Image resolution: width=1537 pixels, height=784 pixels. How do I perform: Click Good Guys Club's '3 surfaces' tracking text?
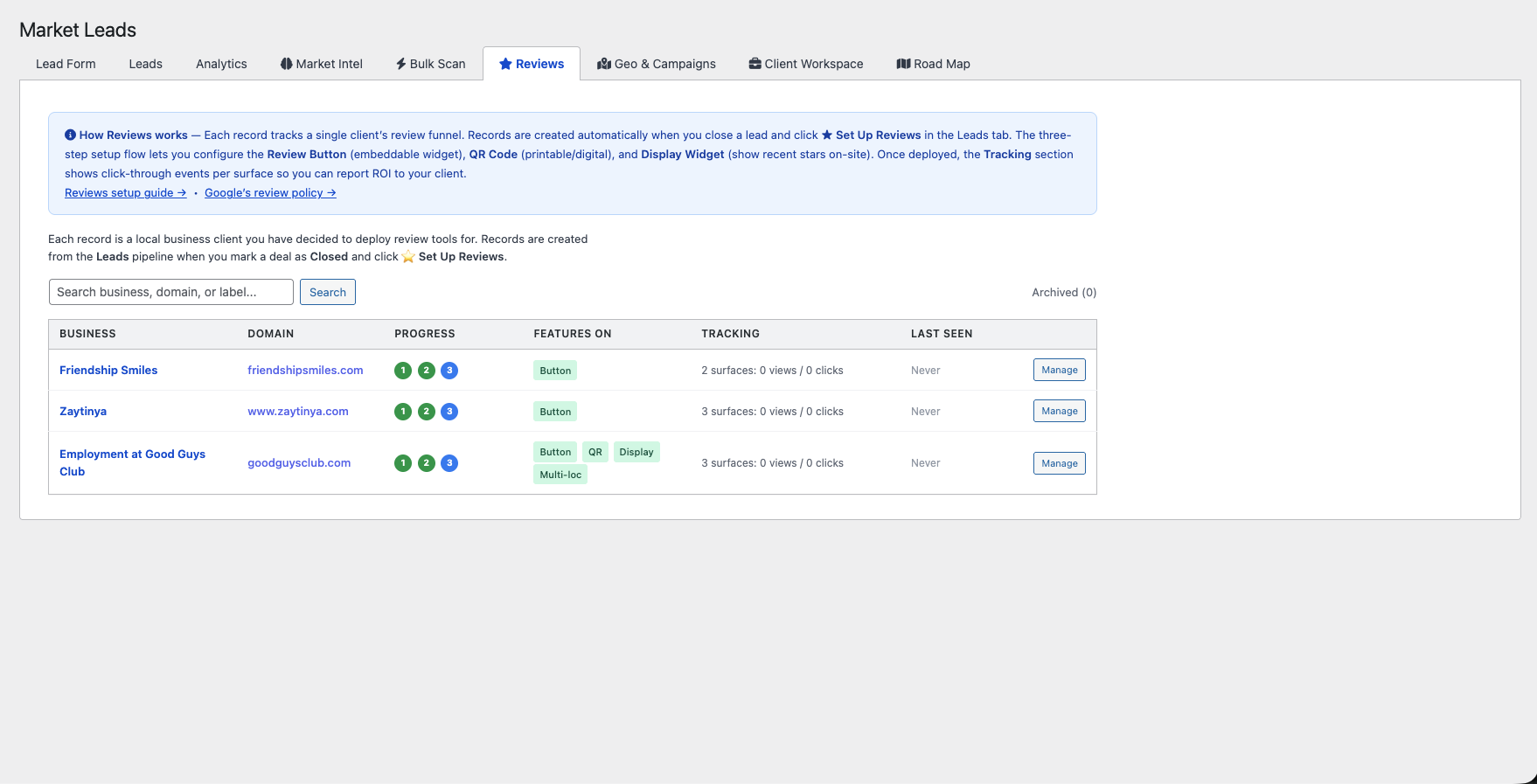pos(772,463)
